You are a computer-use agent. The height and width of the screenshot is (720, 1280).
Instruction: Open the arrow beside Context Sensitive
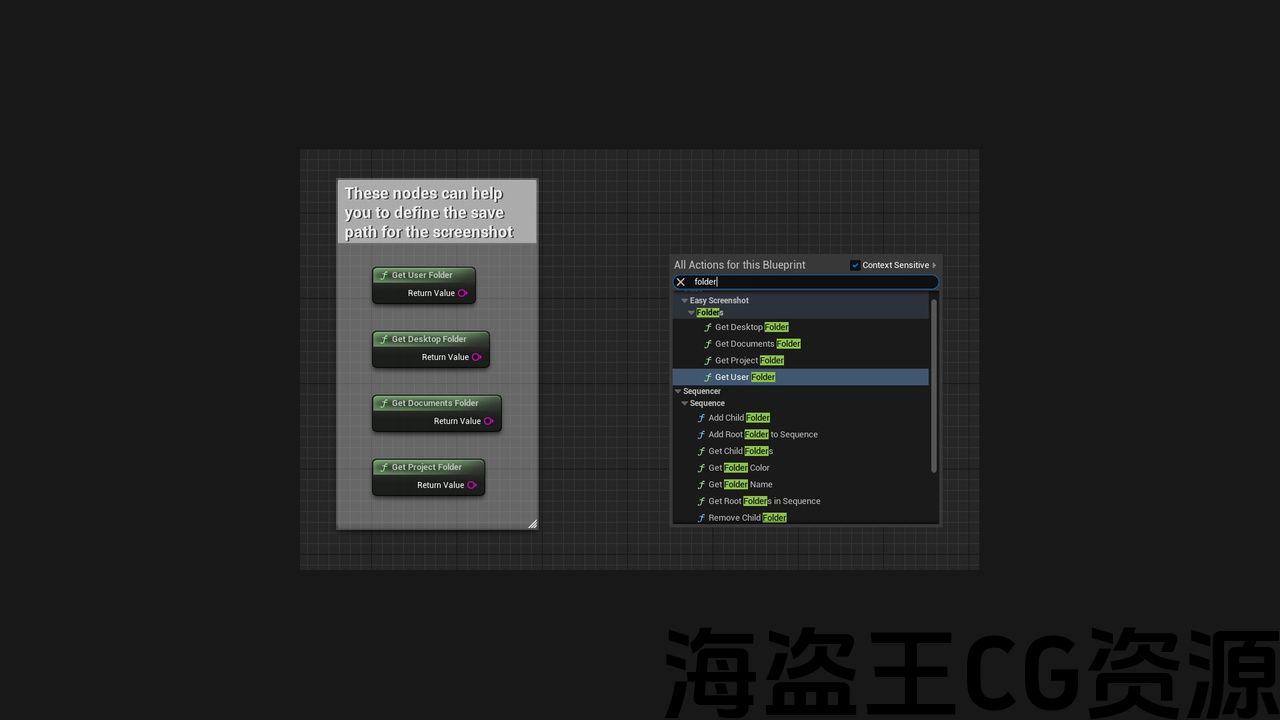[x=934, y=265]
